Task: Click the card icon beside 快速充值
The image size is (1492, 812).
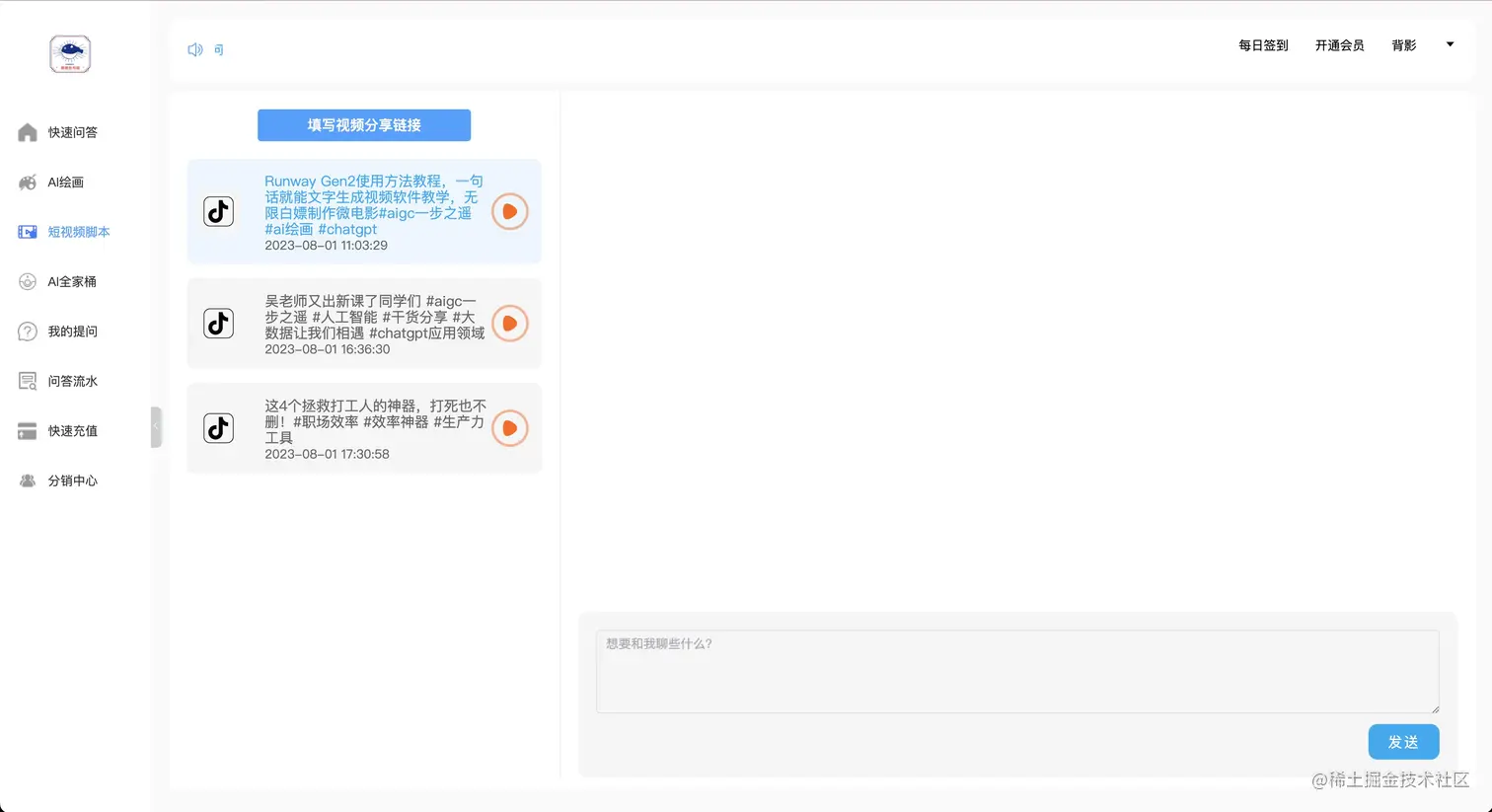Action: pyautogui.click(x=28, y=431)
